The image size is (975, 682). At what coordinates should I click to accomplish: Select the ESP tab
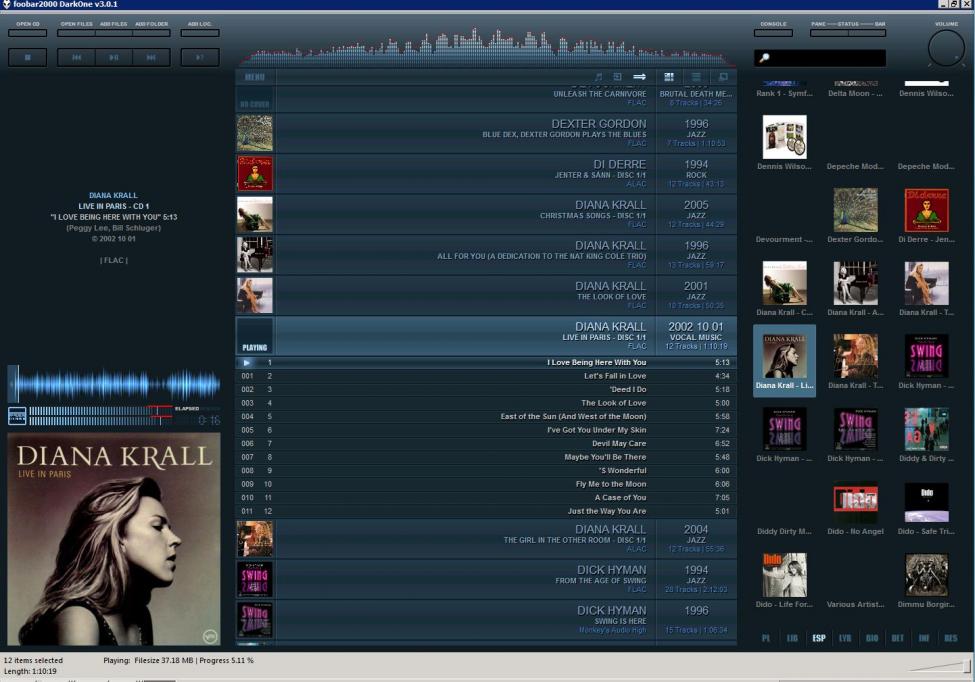pyautogui.click(x=819, y=638)
